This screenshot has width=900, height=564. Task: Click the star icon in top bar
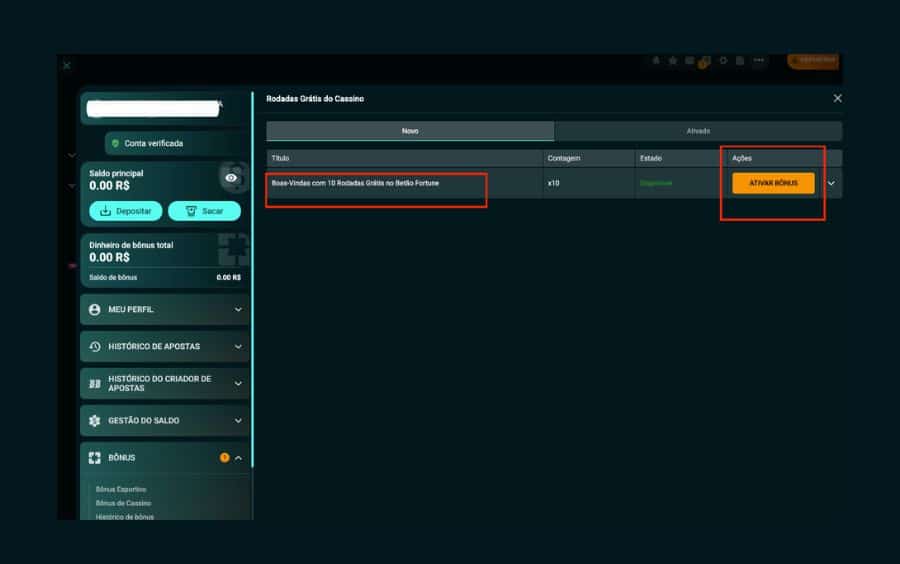pyautogui.click(x=673, y=60)
